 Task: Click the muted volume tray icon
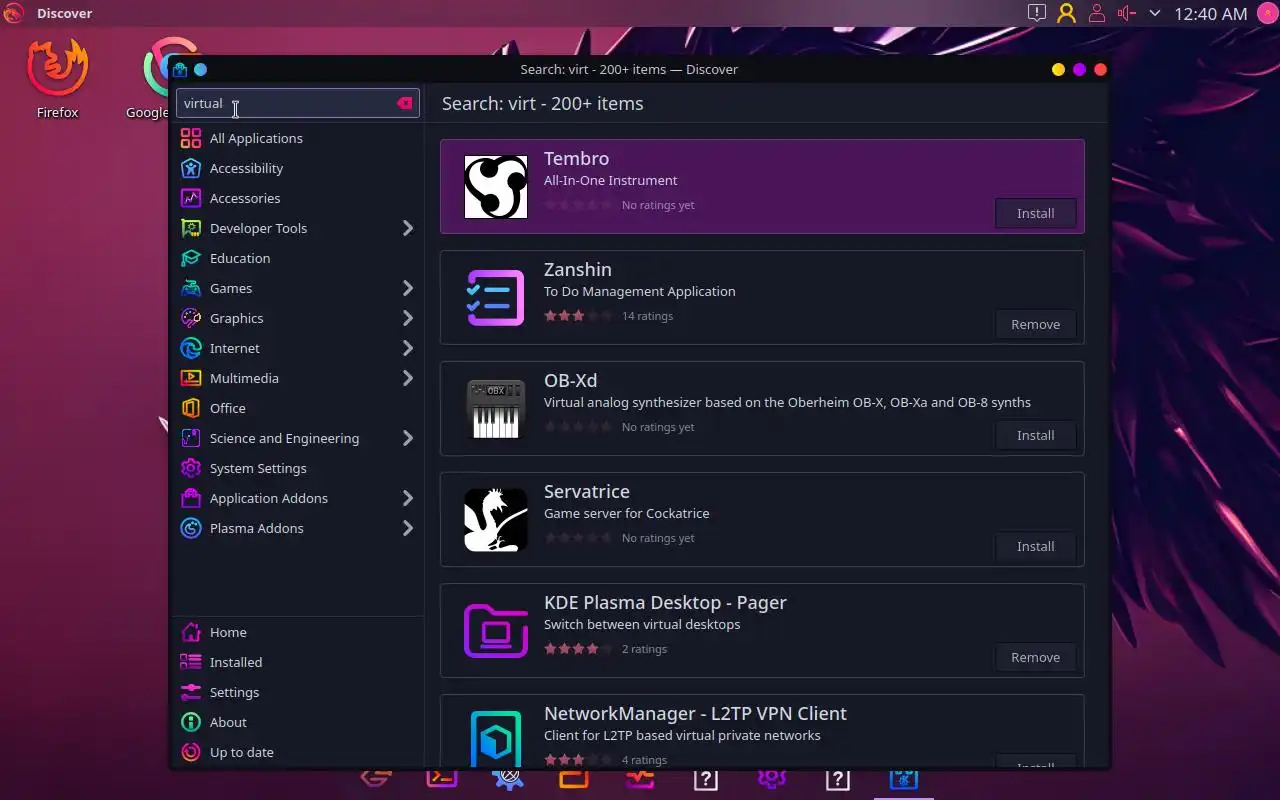pyautogui.click(x=1127, y=13)
